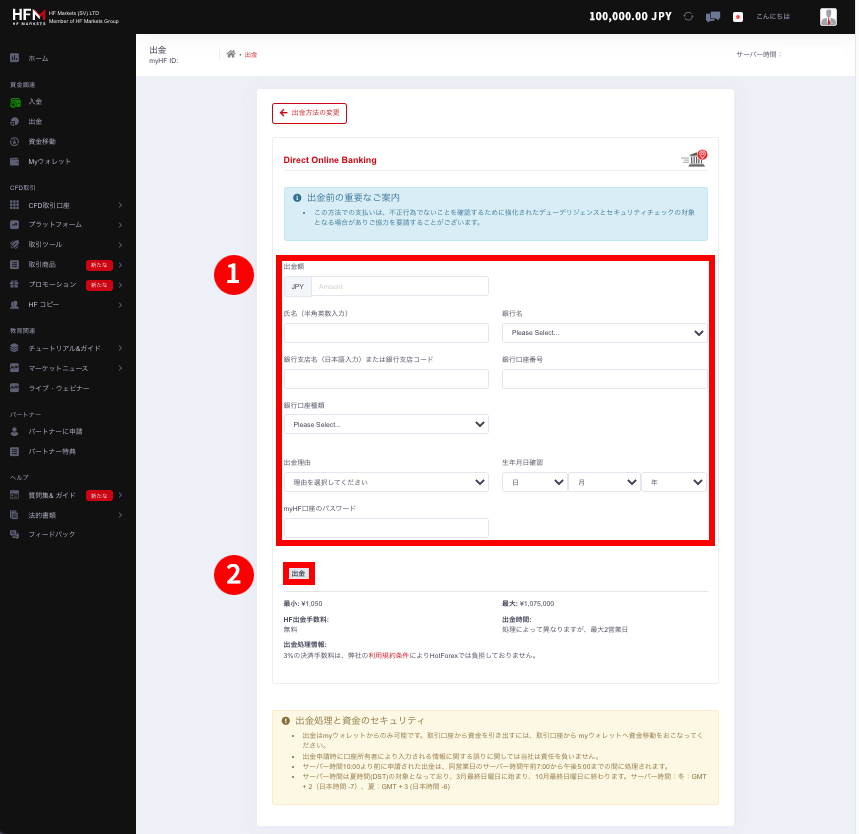Open the 資金移動 funds transfer icon
Image resolution: width=859 pixels, height=834 pixels.
coord(15,141)
